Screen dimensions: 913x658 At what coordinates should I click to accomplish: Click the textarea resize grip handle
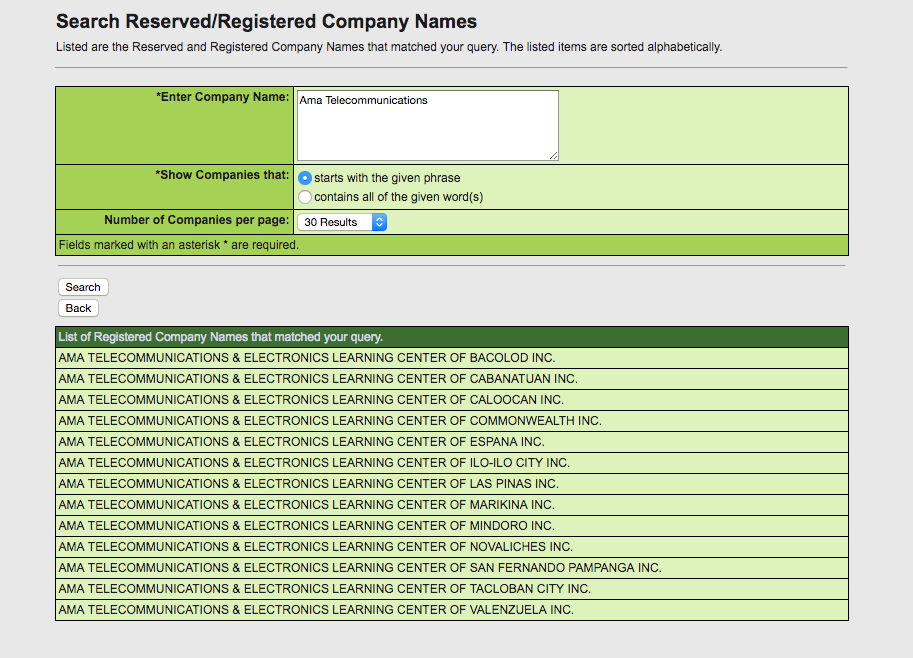click(x=554, y=155)
